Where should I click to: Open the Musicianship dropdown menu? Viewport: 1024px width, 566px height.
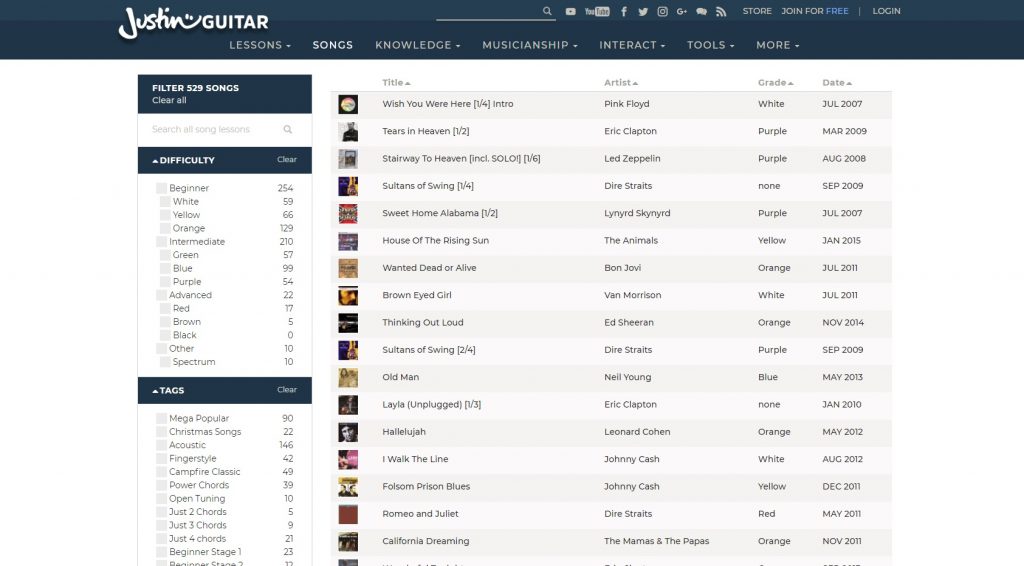tap(530, 45)
